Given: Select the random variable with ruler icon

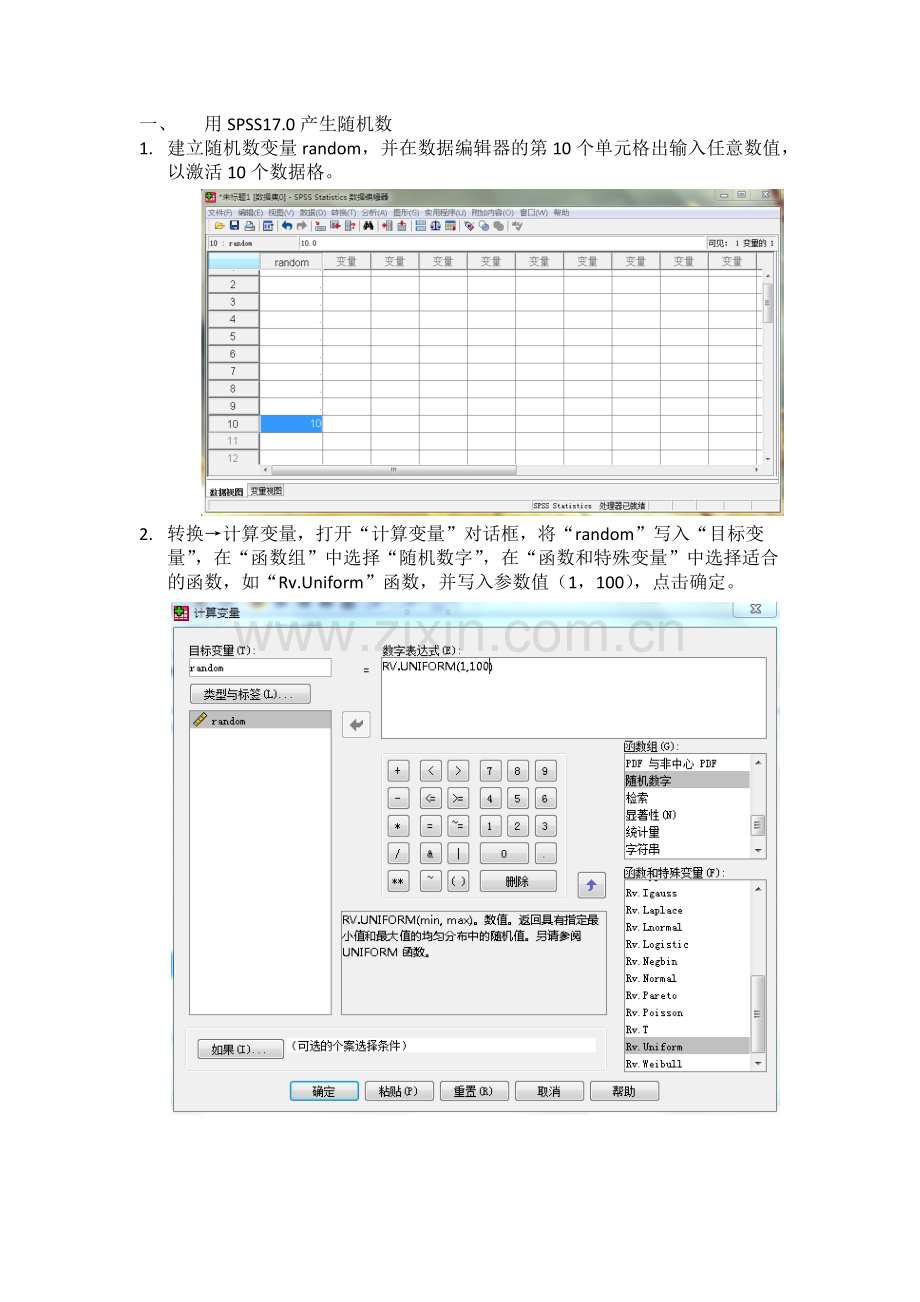Looking at the screenshot, I should pyautogui.click(x=228, y=720).
